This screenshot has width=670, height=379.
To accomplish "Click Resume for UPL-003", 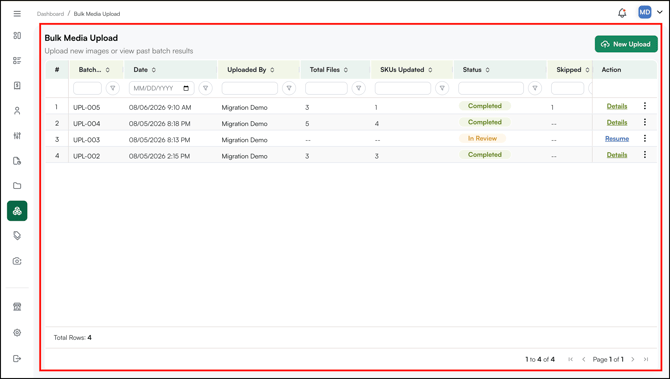I will 617,139.
